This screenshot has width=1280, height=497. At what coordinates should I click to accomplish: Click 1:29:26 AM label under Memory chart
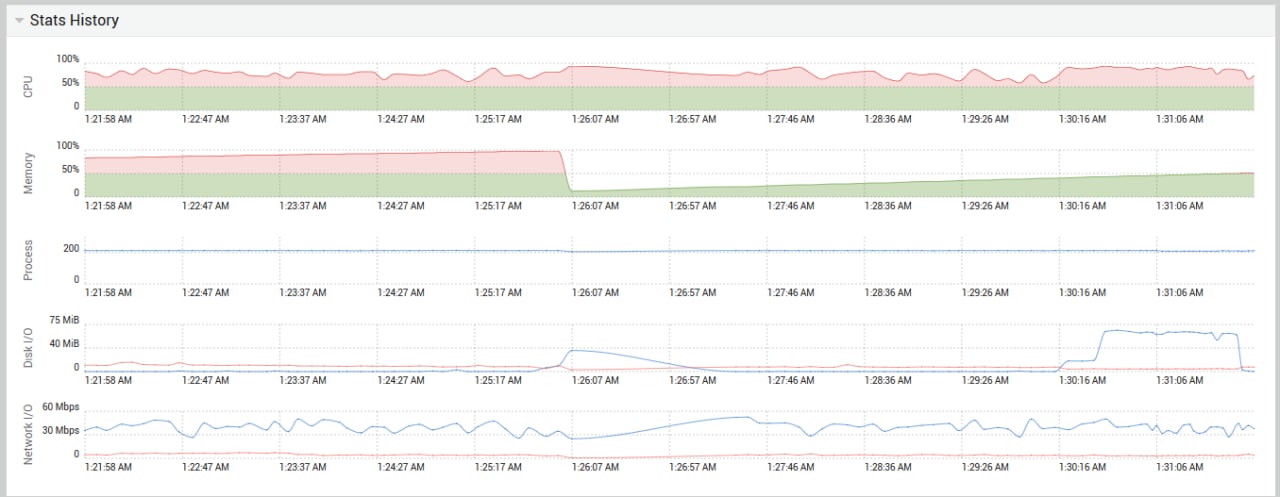point(985,206)
